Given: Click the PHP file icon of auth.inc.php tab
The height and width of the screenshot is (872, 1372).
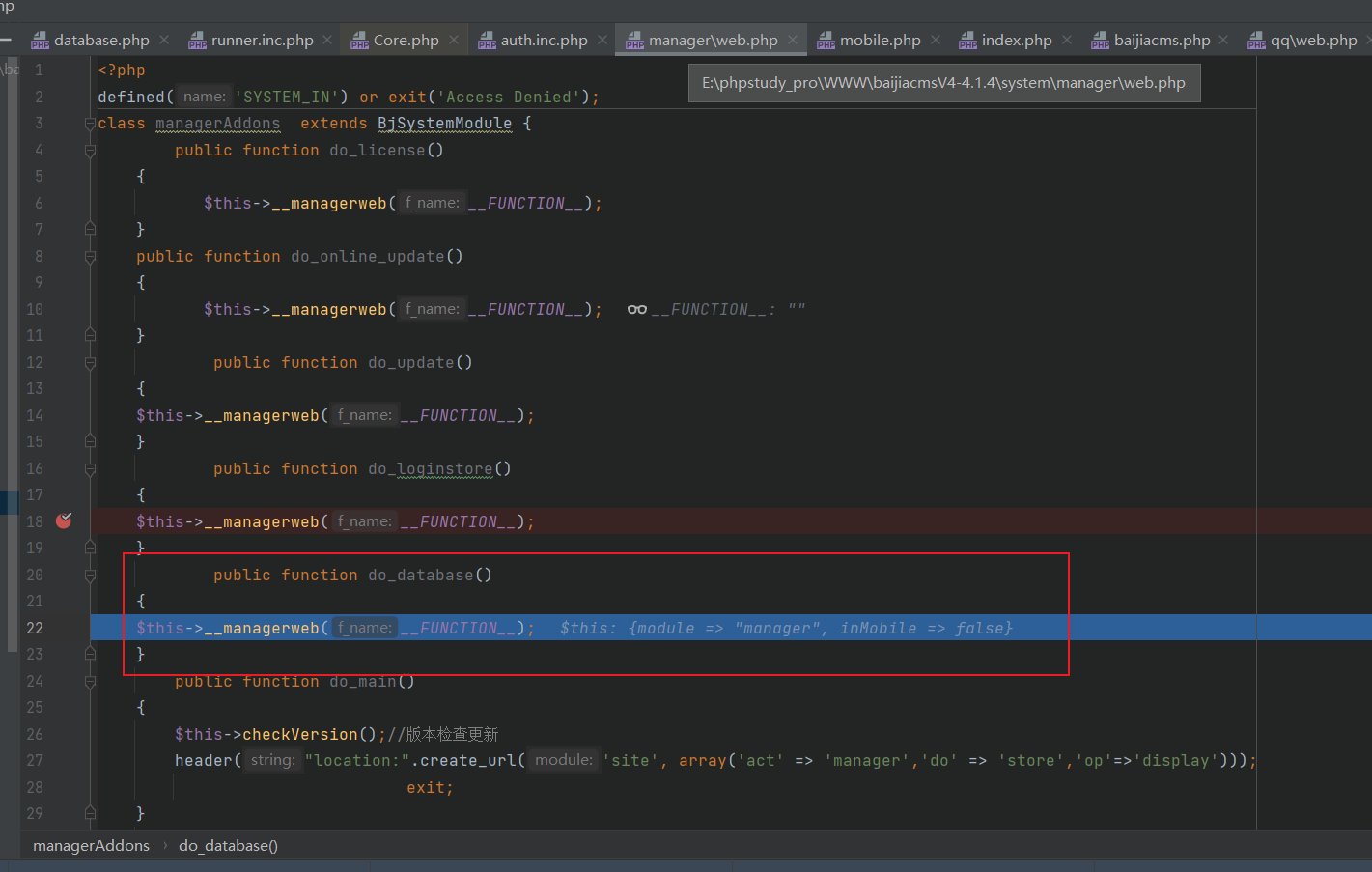Looking at the screenshot, I should pos(487,41).
